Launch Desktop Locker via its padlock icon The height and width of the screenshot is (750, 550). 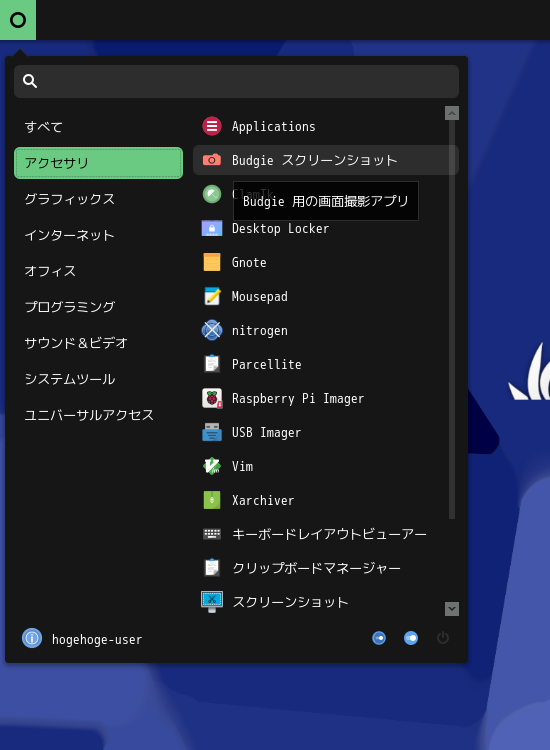(212, 228)
